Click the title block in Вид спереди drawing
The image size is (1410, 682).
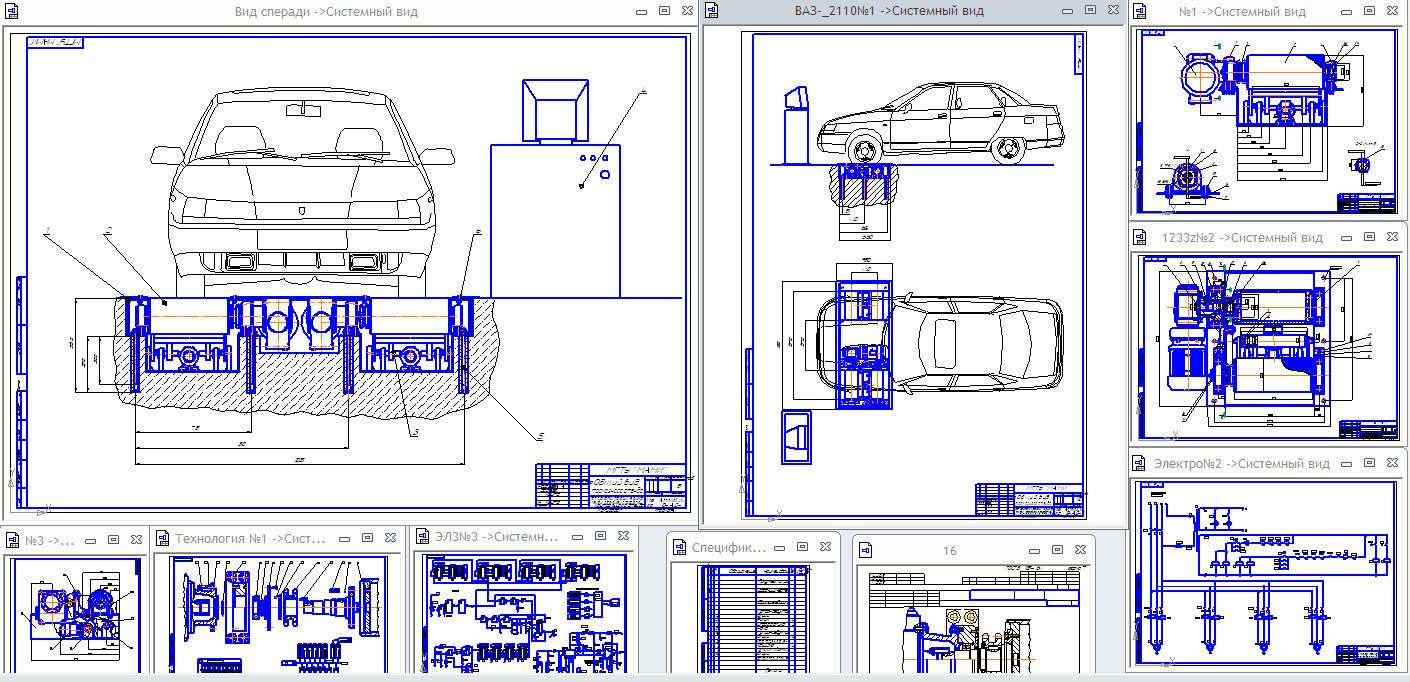point(612,486)
